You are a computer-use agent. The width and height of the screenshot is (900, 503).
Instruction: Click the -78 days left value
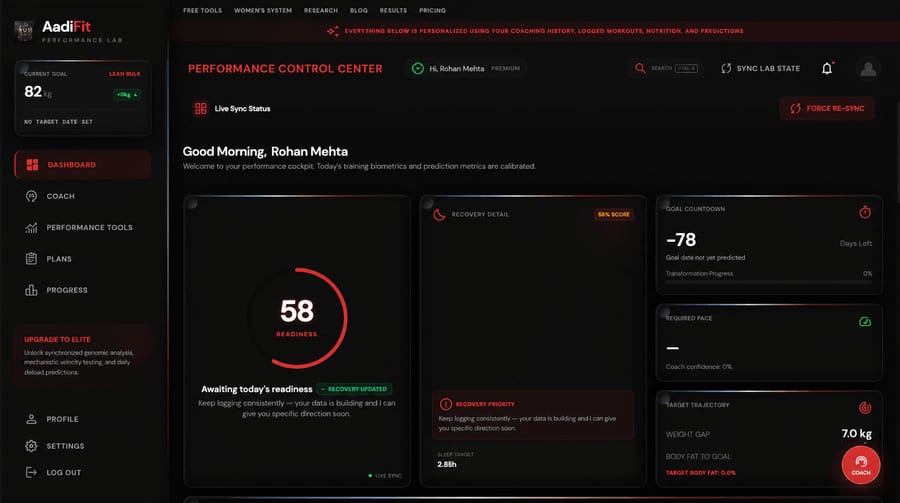point(681,239)
